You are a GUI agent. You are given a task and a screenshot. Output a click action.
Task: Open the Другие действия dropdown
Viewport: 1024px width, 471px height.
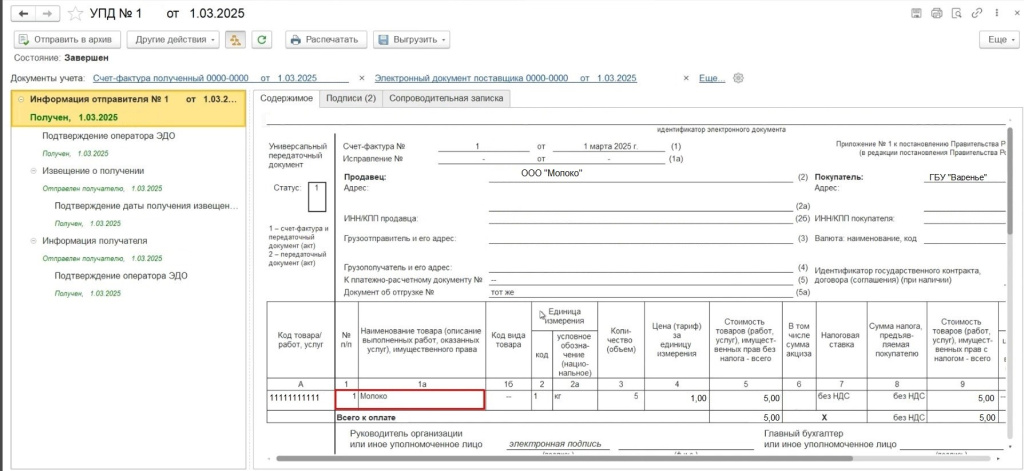[174, 39]
